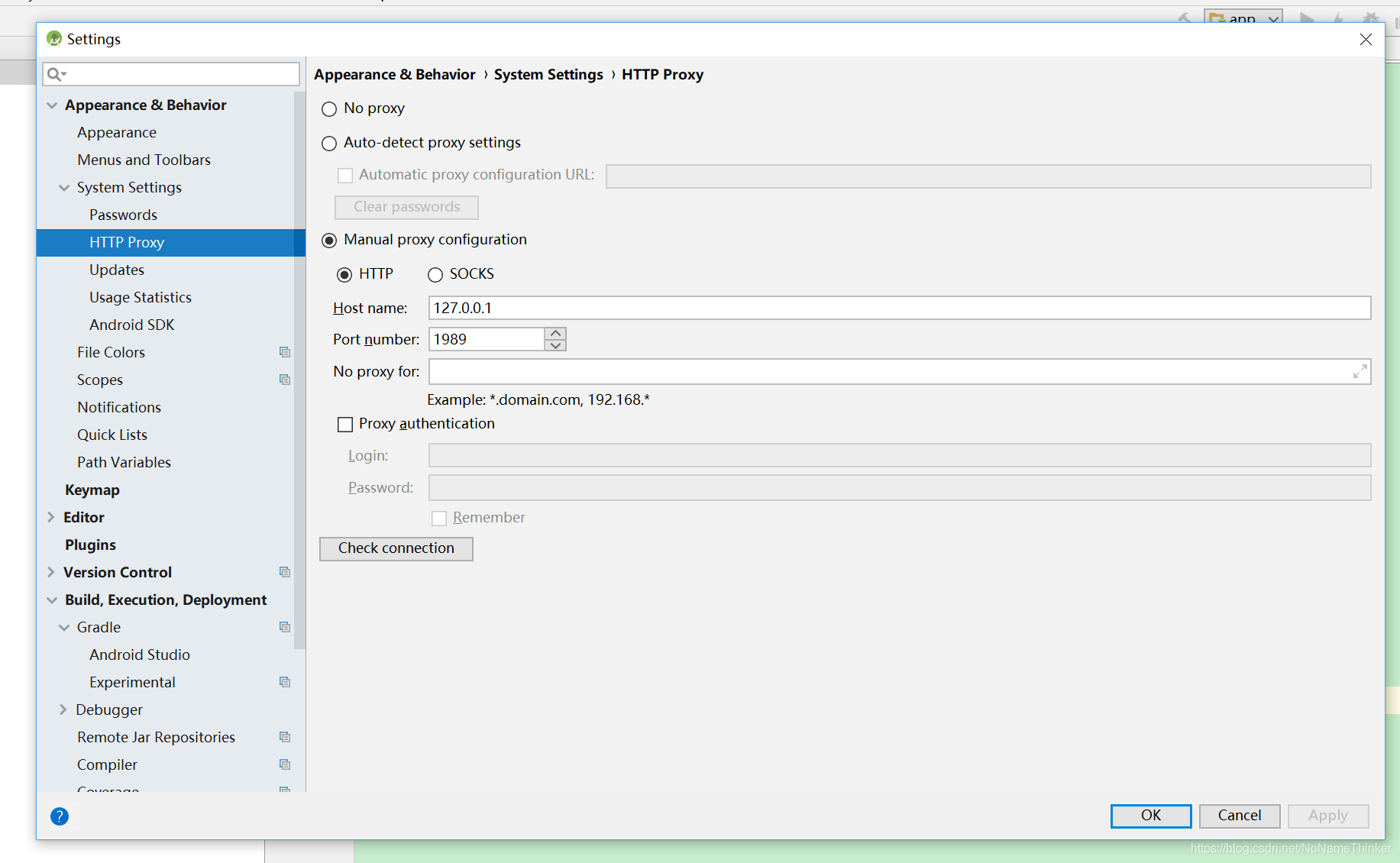Open Updates settings page
The image size is (1400, 863).
117,270
